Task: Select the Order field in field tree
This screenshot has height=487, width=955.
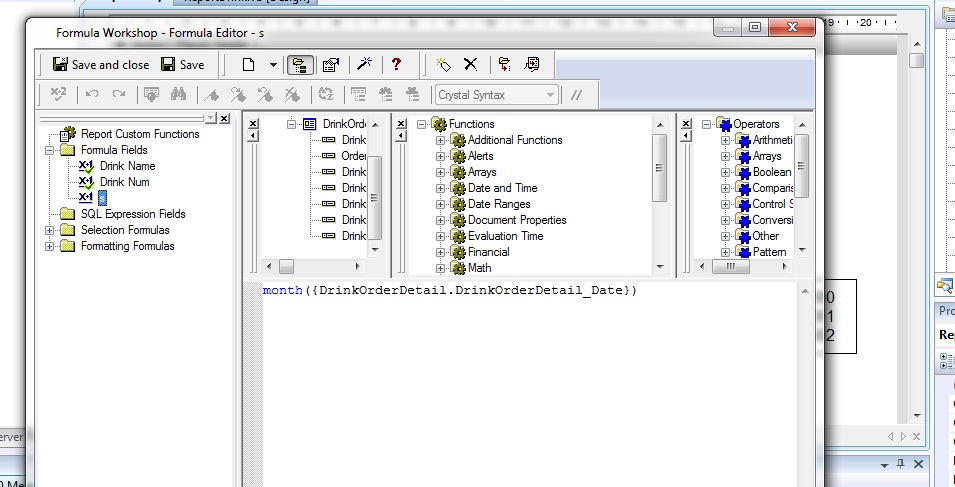Action: pyautogui.click(x=353, y=156)
